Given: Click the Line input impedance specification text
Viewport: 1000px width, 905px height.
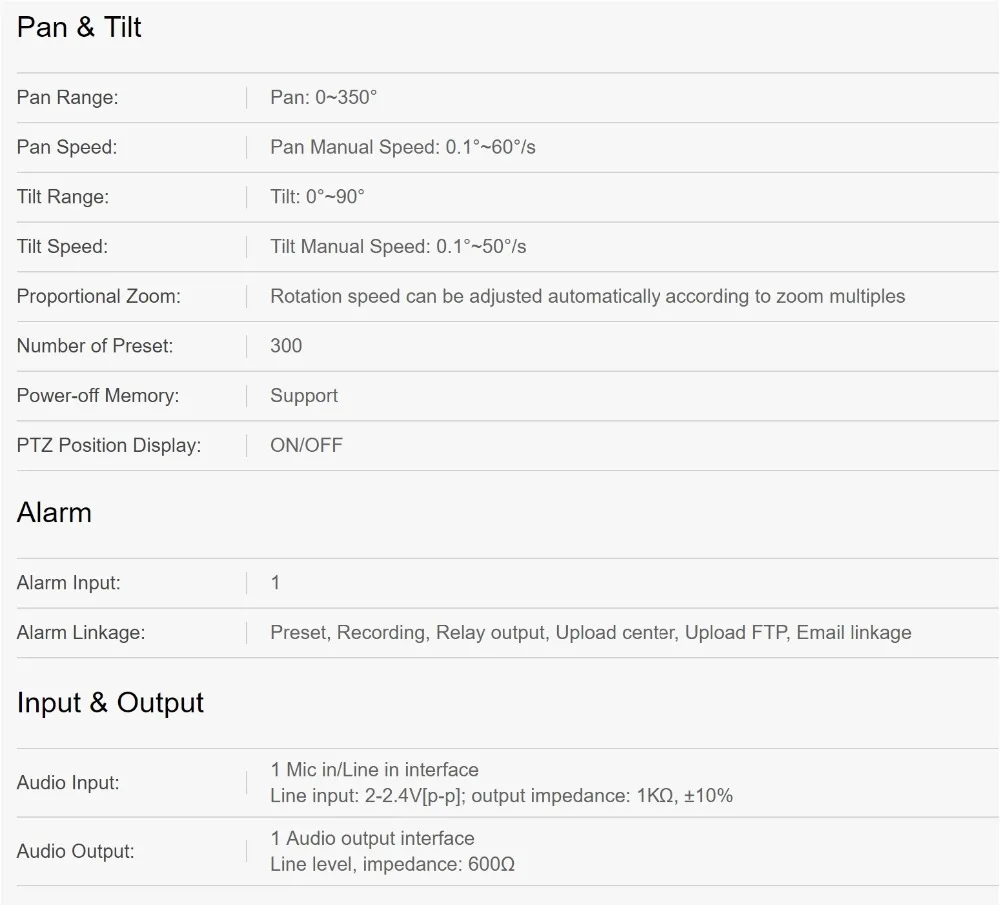Looking at the screenshot, I should (x=501, y=796).
